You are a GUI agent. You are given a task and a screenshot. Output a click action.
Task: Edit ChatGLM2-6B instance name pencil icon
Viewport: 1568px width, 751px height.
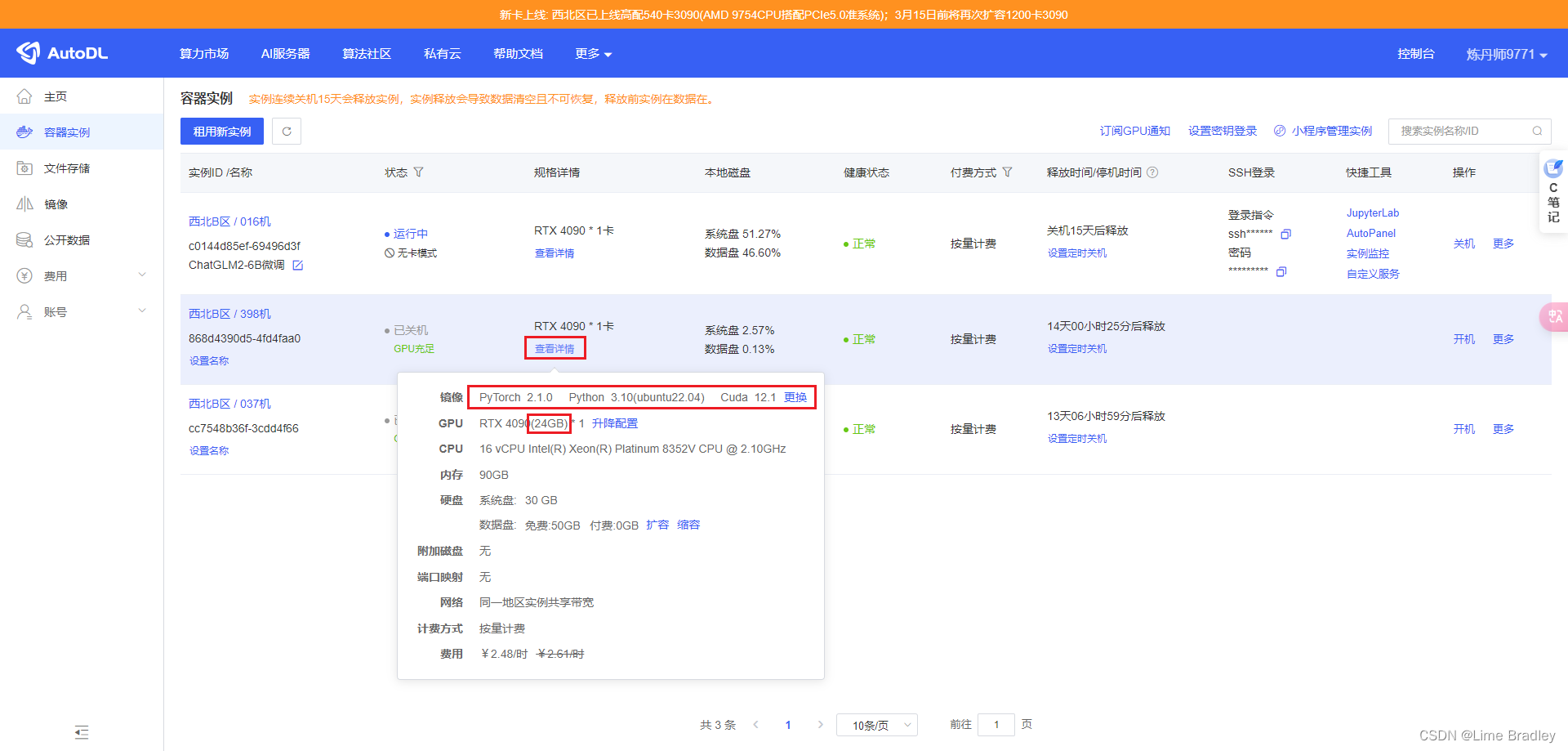pos(298,265)
